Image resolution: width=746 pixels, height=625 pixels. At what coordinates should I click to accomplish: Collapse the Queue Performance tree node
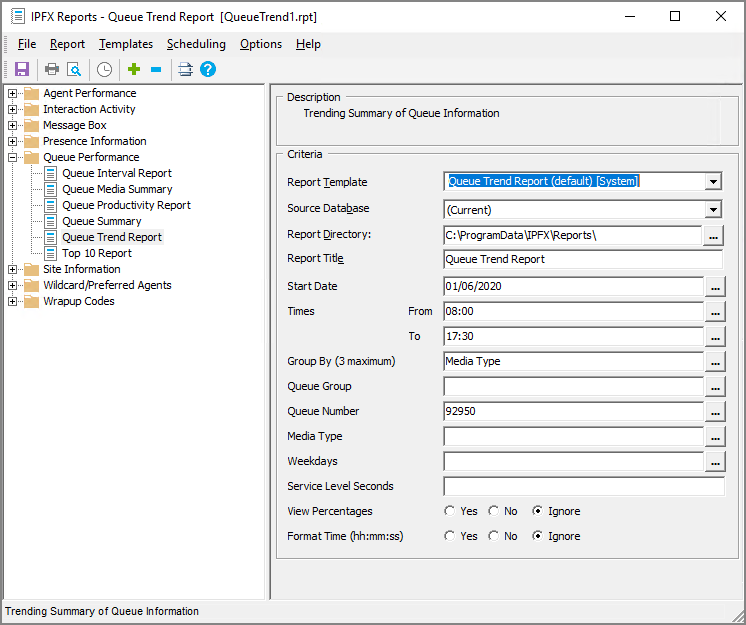pyautogui.click(x=12, y=157)
